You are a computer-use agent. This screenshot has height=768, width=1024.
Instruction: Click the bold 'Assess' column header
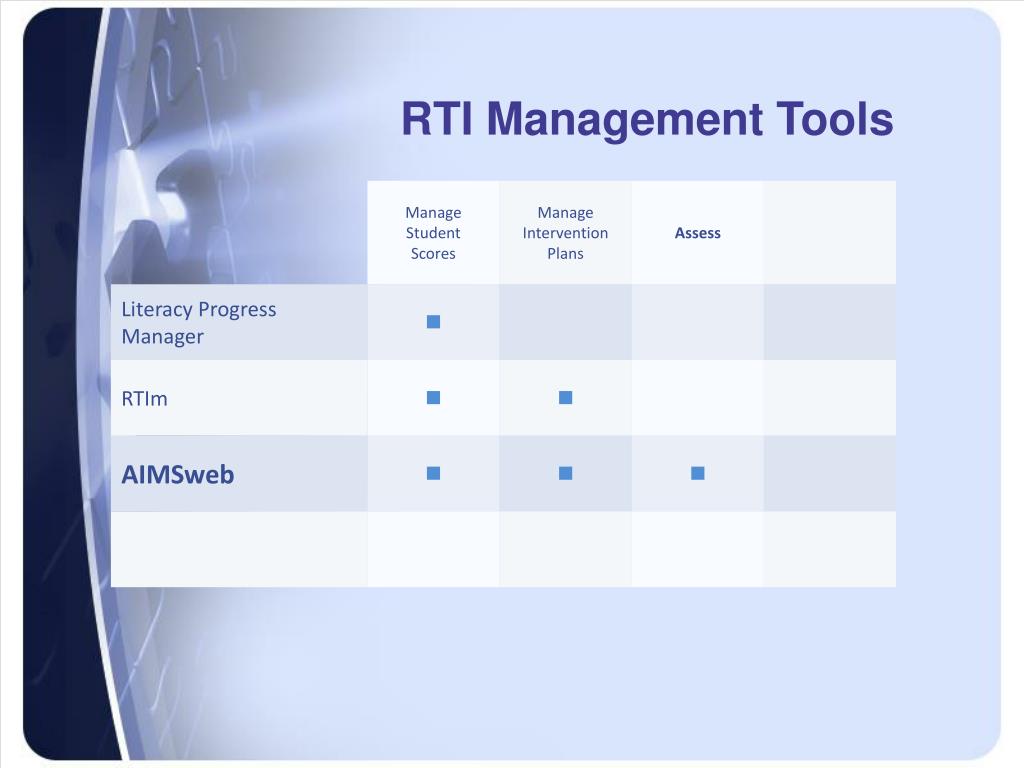[697, 233]
